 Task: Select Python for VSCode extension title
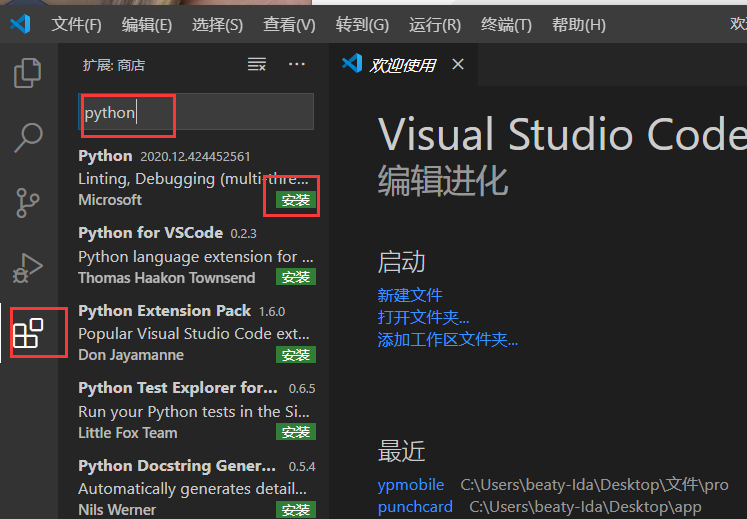(151, 233)
